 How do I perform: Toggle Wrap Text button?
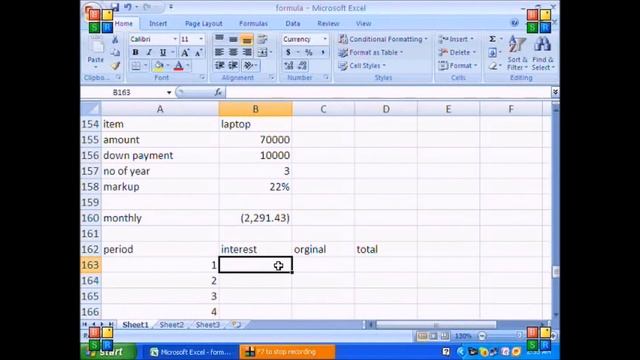click(x=262, y=39)
